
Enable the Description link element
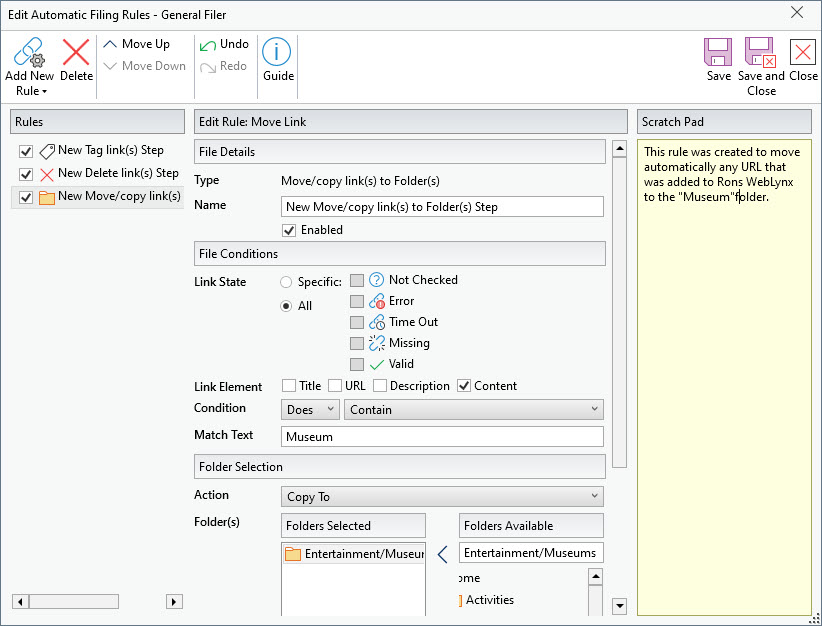click(380, 386)
